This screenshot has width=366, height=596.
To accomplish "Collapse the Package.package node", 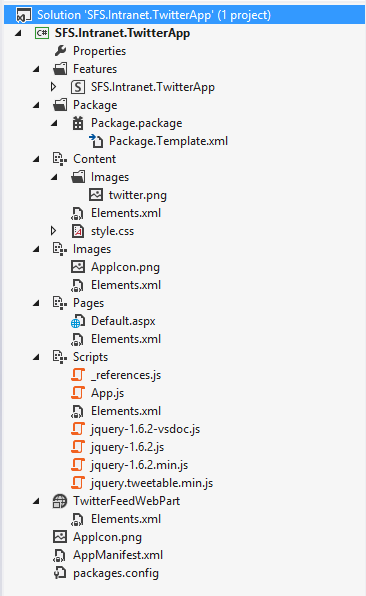I will click(x=54, y=123).
